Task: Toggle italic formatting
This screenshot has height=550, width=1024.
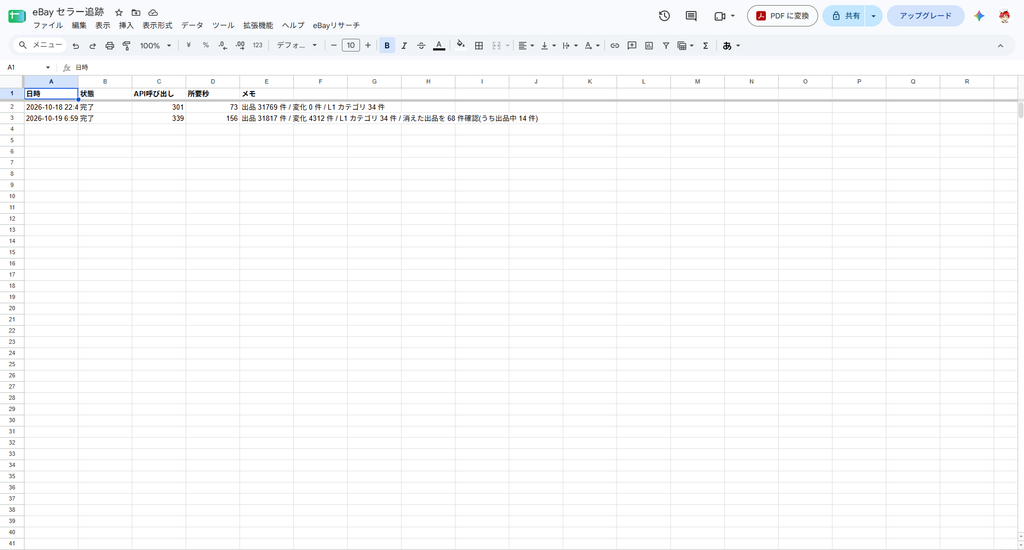Action: (404, 46)
